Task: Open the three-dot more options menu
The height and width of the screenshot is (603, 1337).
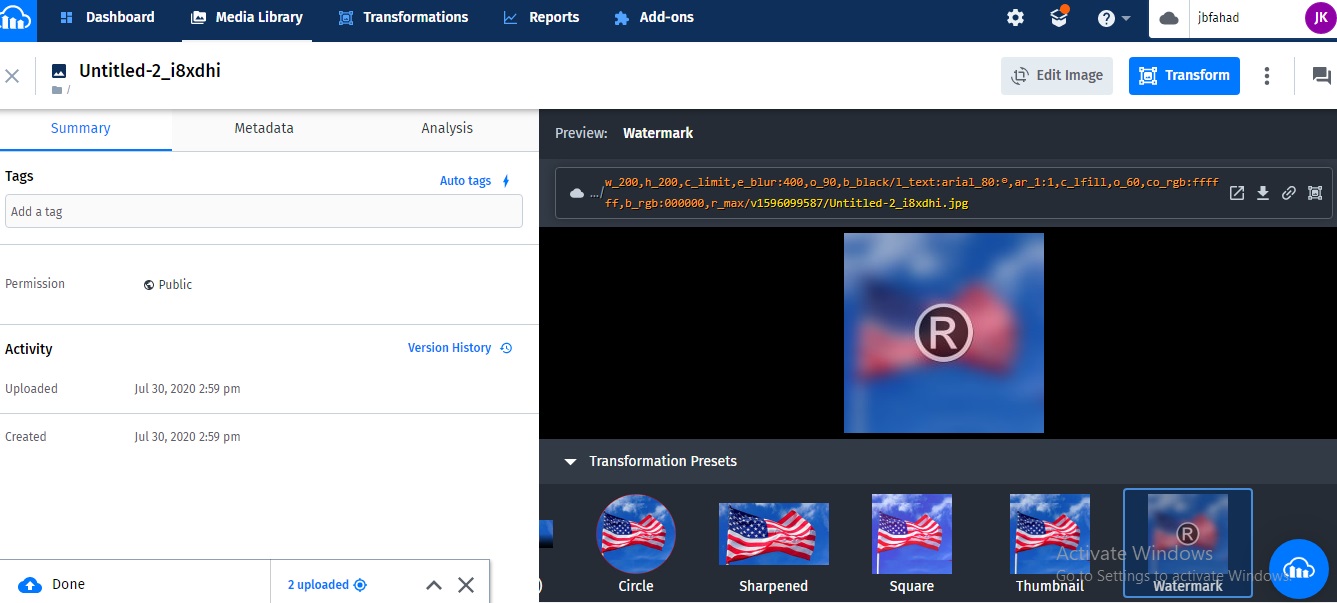Action: coord(1267,76)
